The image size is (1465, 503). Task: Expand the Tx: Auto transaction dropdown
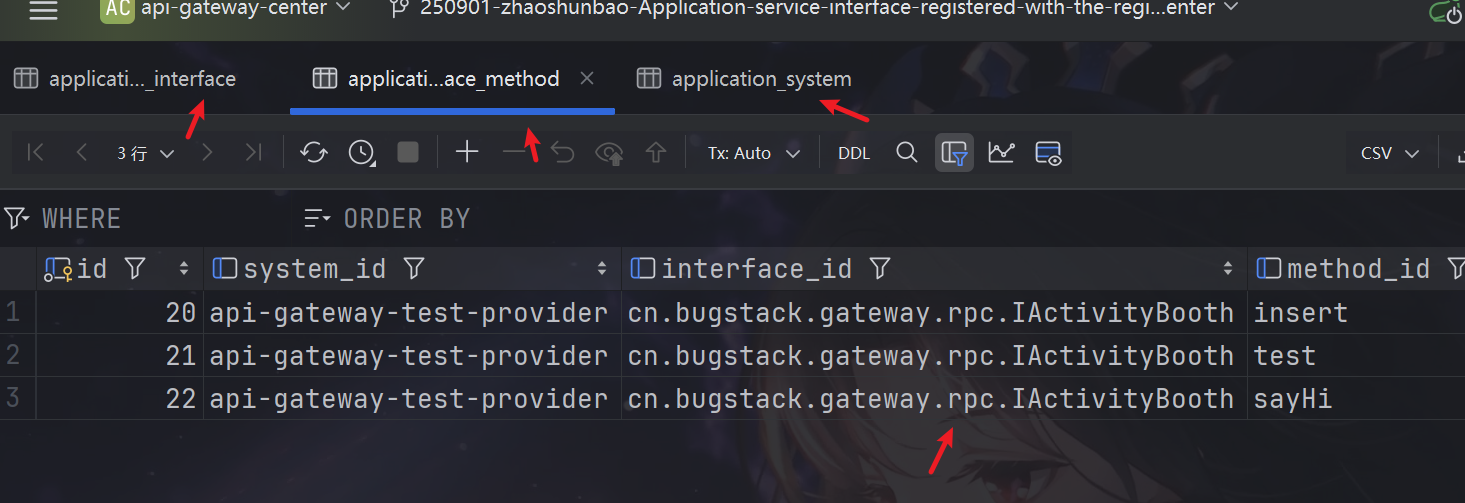[x=754, y=153]
